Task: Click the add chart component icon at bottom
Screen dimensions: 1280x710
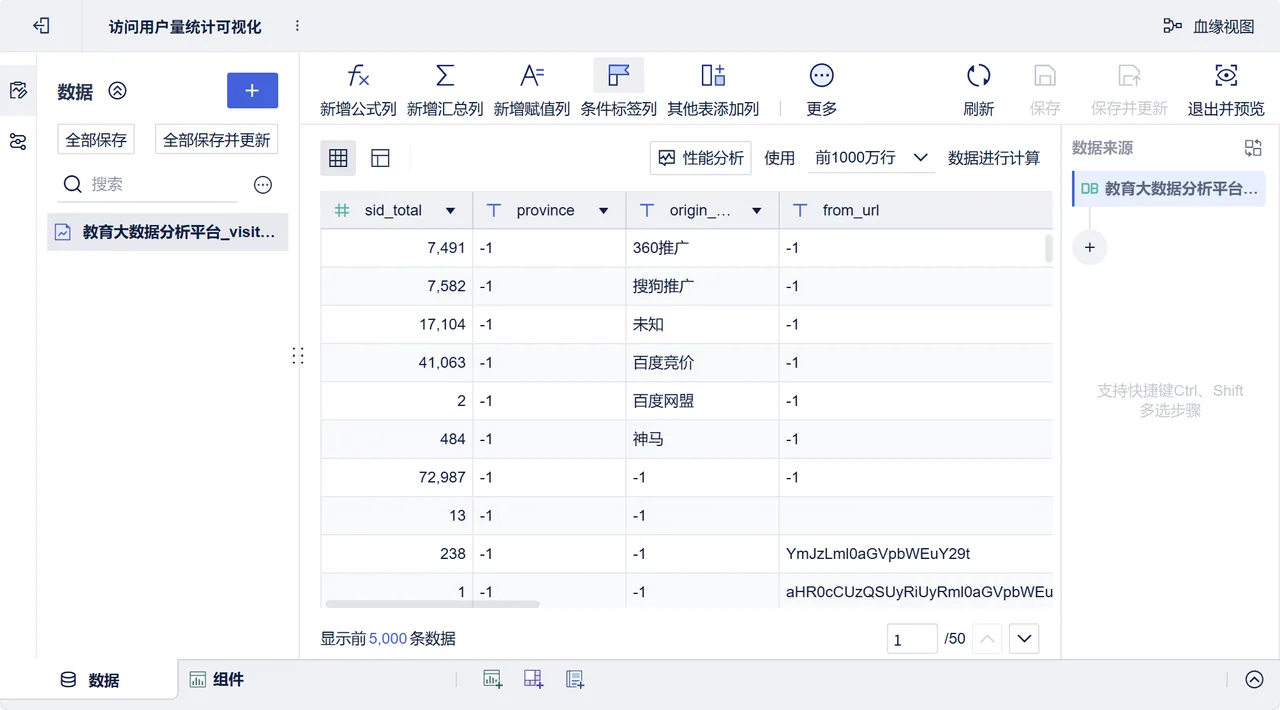Action: (x=492, y=680)
